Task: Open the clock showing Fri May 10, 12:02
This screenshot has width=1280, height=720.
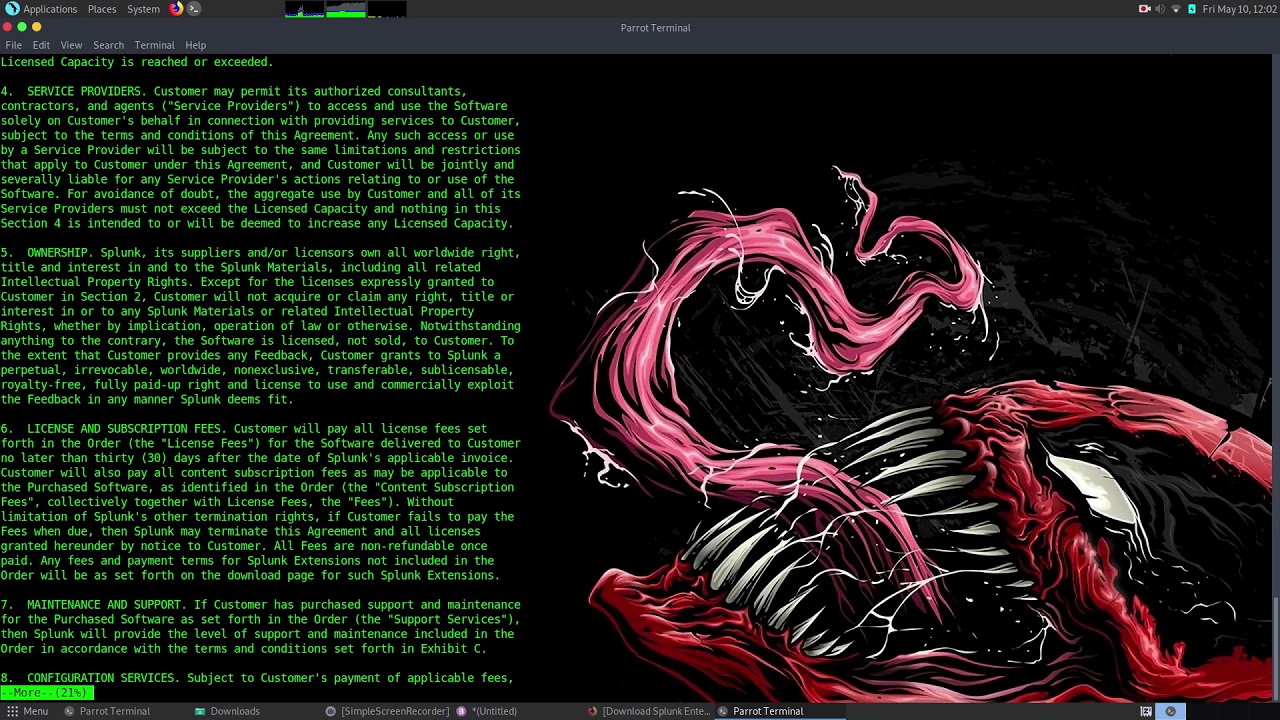Action: [x=1239, y=9]
